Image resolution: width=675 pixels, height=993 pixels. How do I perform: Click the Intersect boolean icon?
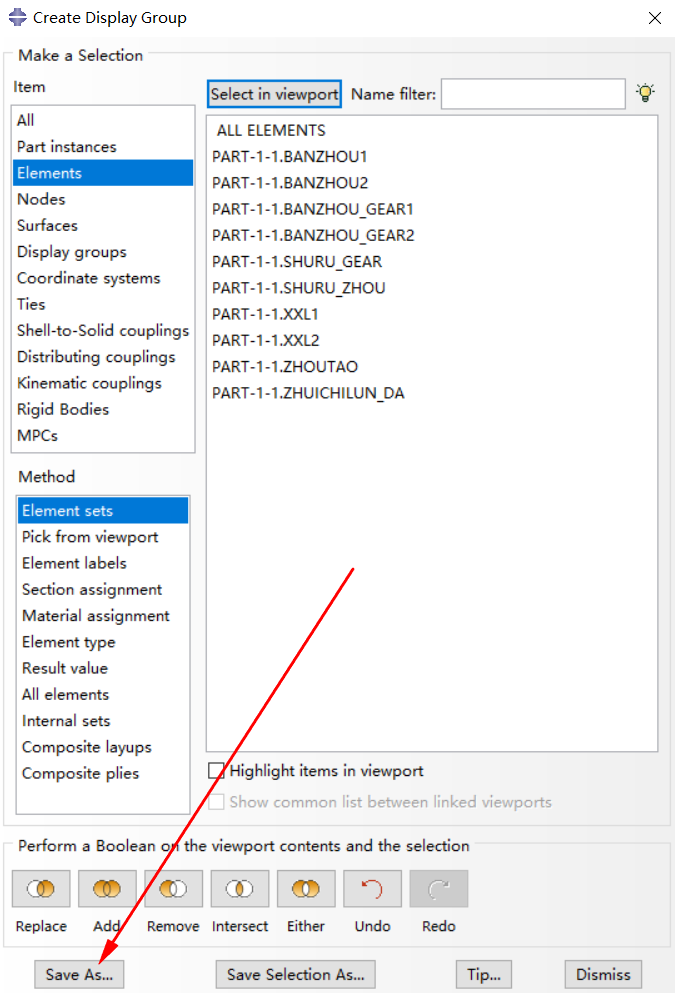[240, 889]
